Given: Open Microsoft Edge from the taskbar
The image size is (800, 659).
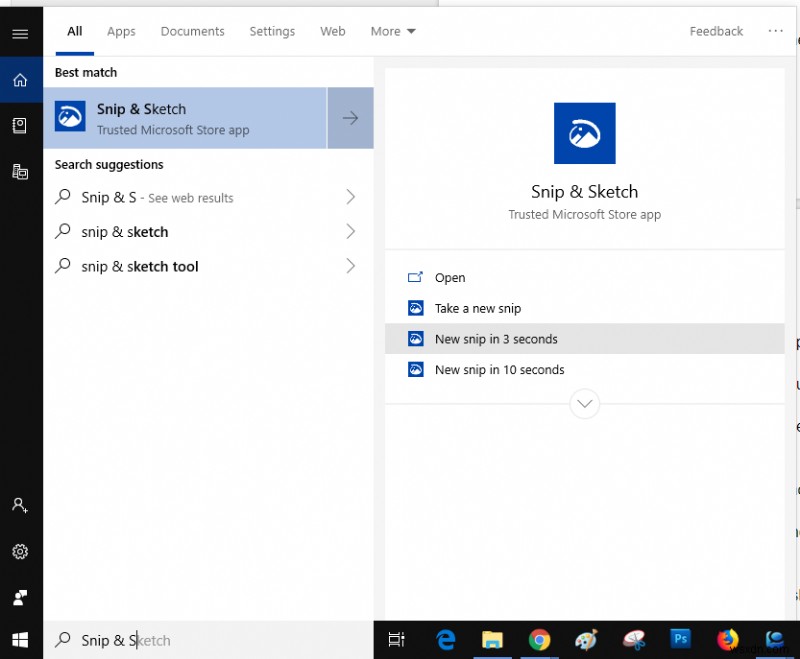Looking at the screenshot, I should (444, 640).
